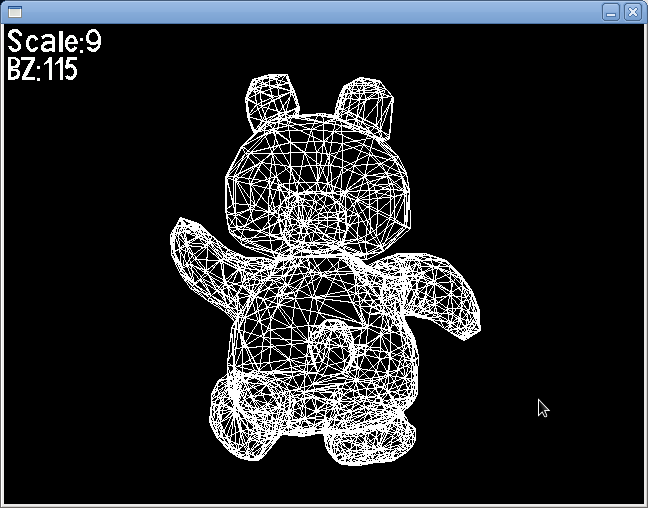Click the 'Scale:9' readout text
Viewport: 648px width, 508px height.
click(x=54, y=41)
